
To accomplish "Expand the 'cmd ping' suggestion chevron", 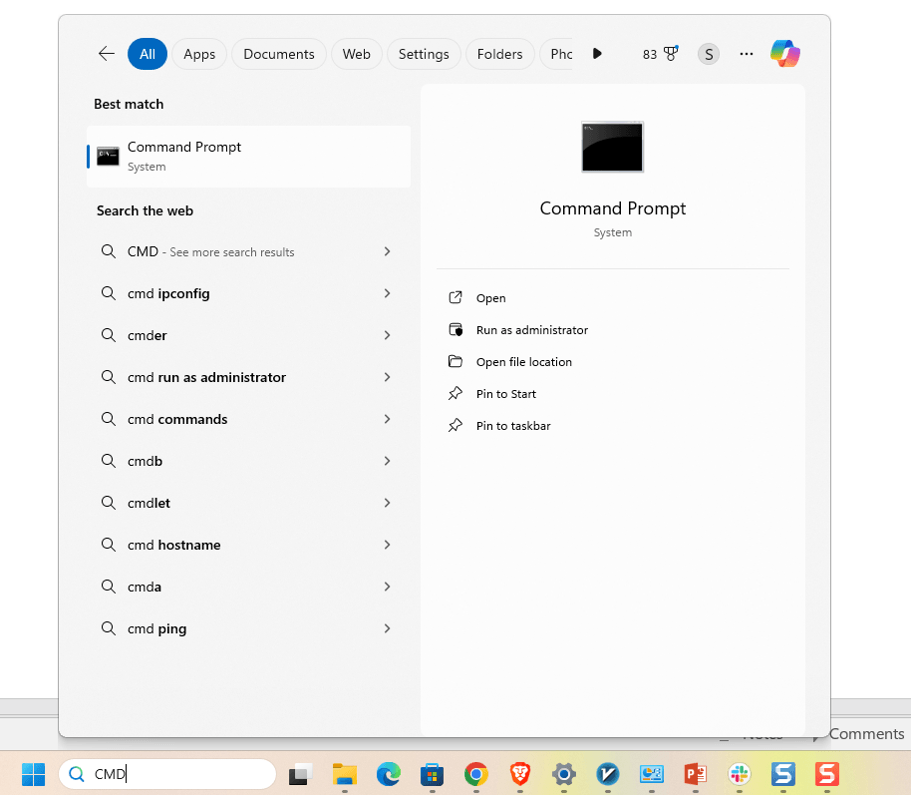I will click(x=387, y=629).
